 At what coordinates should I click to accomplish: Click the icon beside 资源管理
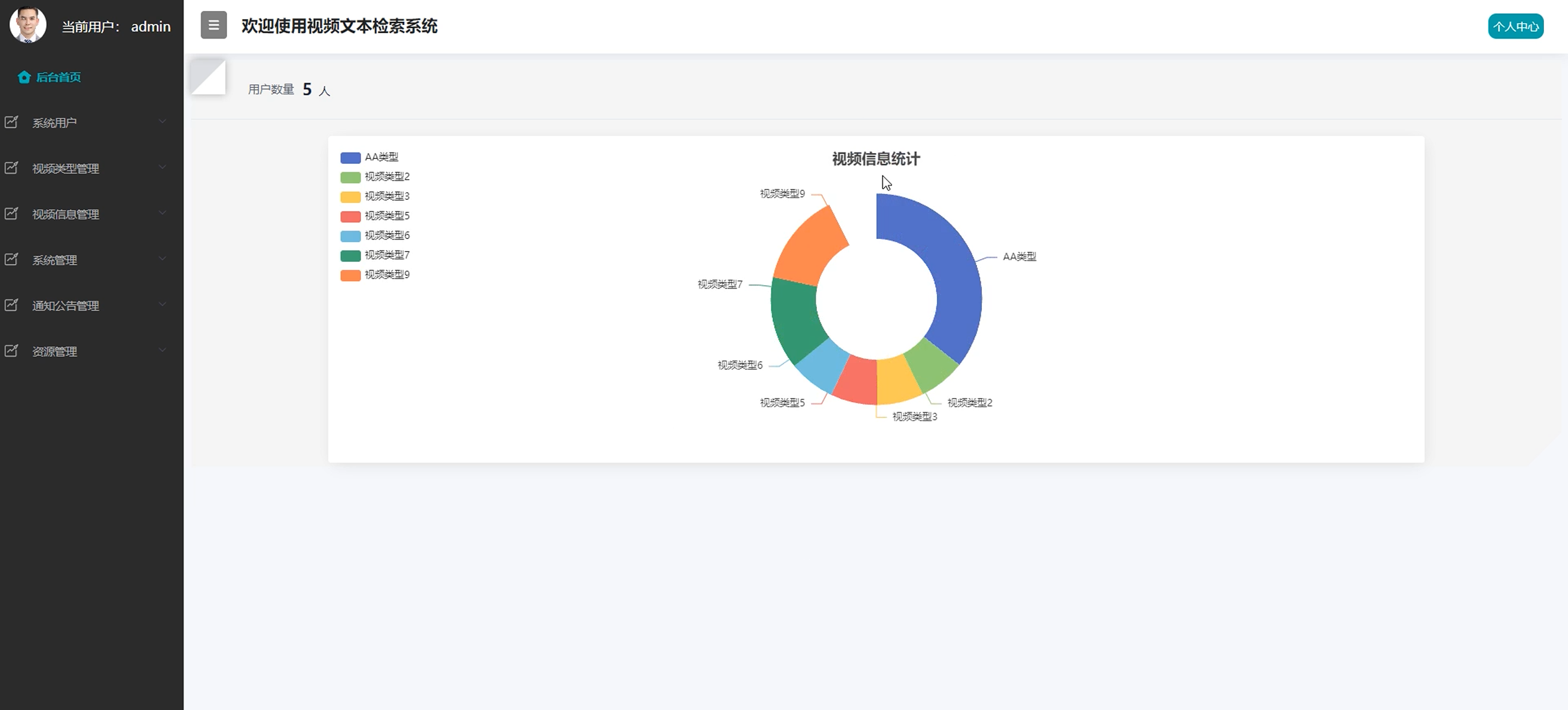[11, 351]
